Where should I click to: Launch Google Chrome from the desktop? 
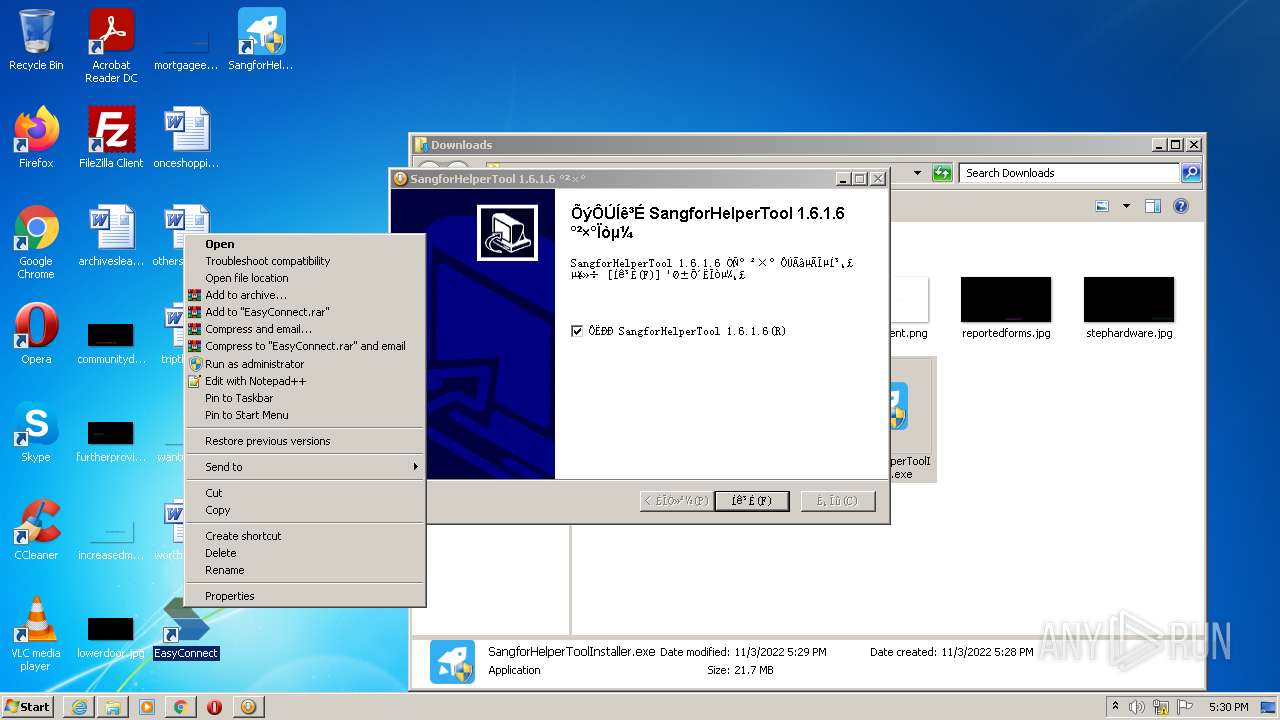tap(36, 242)
